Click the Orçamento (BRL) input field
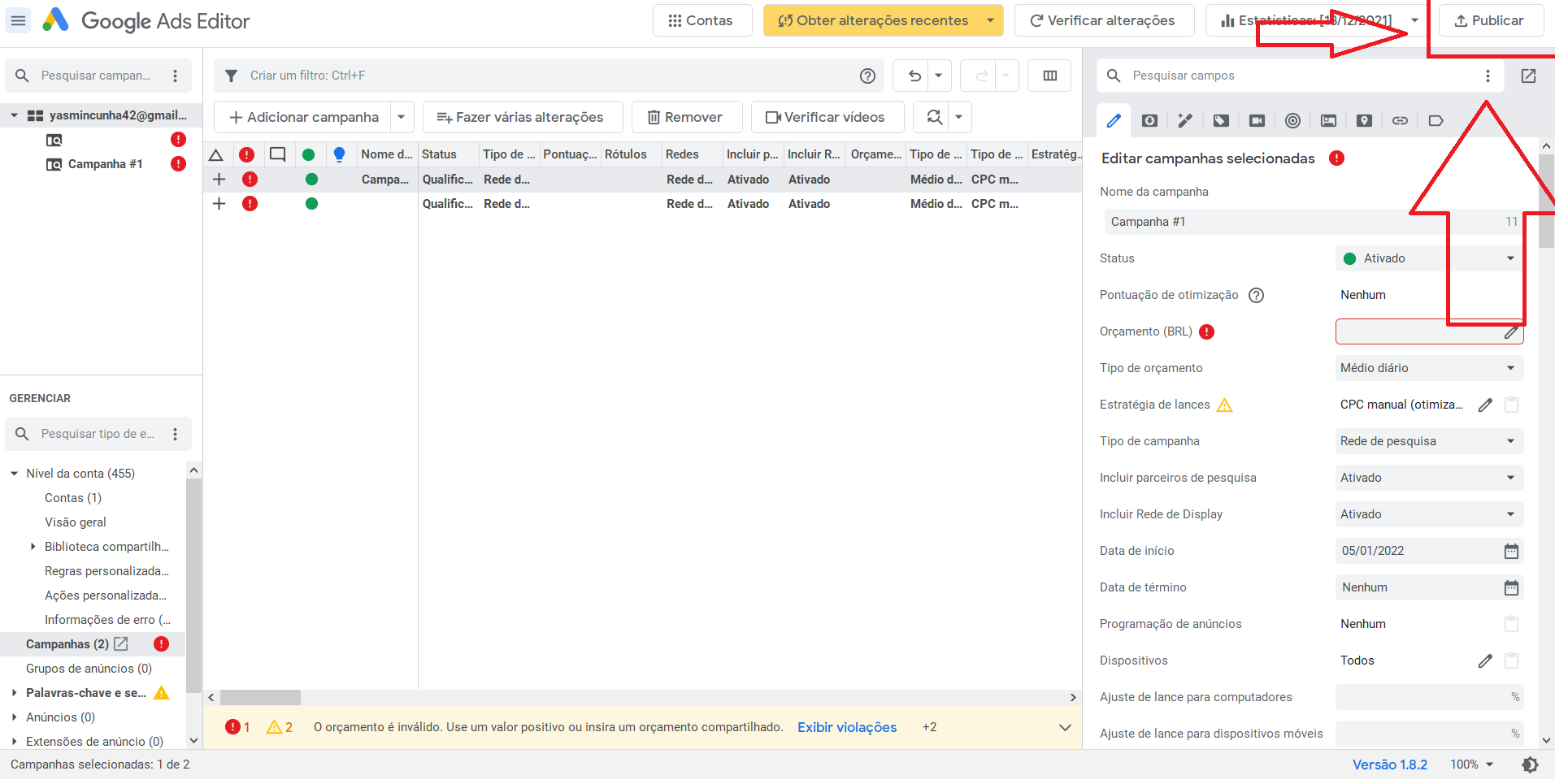Screen dimensions: 1555x784 click(x=1417, y=331)
